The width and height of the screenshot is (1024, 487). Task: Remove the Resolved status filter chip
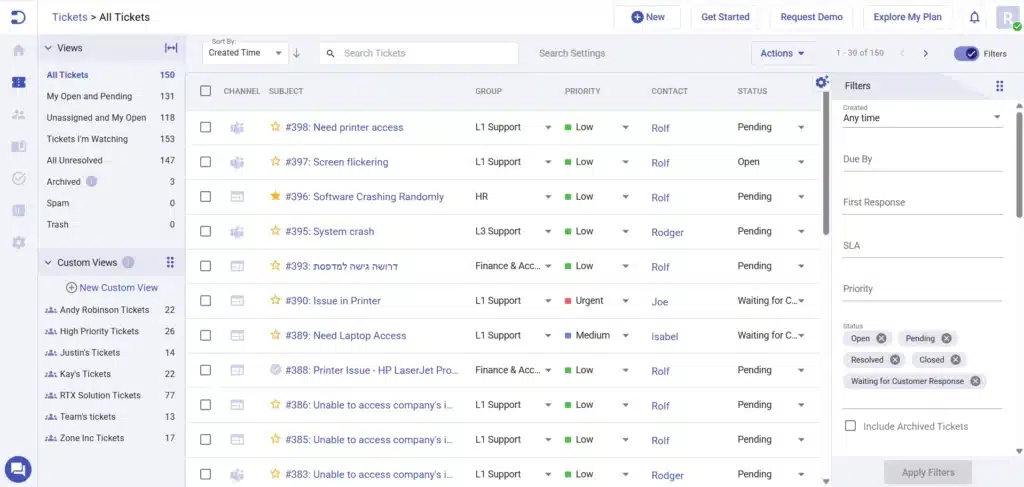click(x=895, y=360)
